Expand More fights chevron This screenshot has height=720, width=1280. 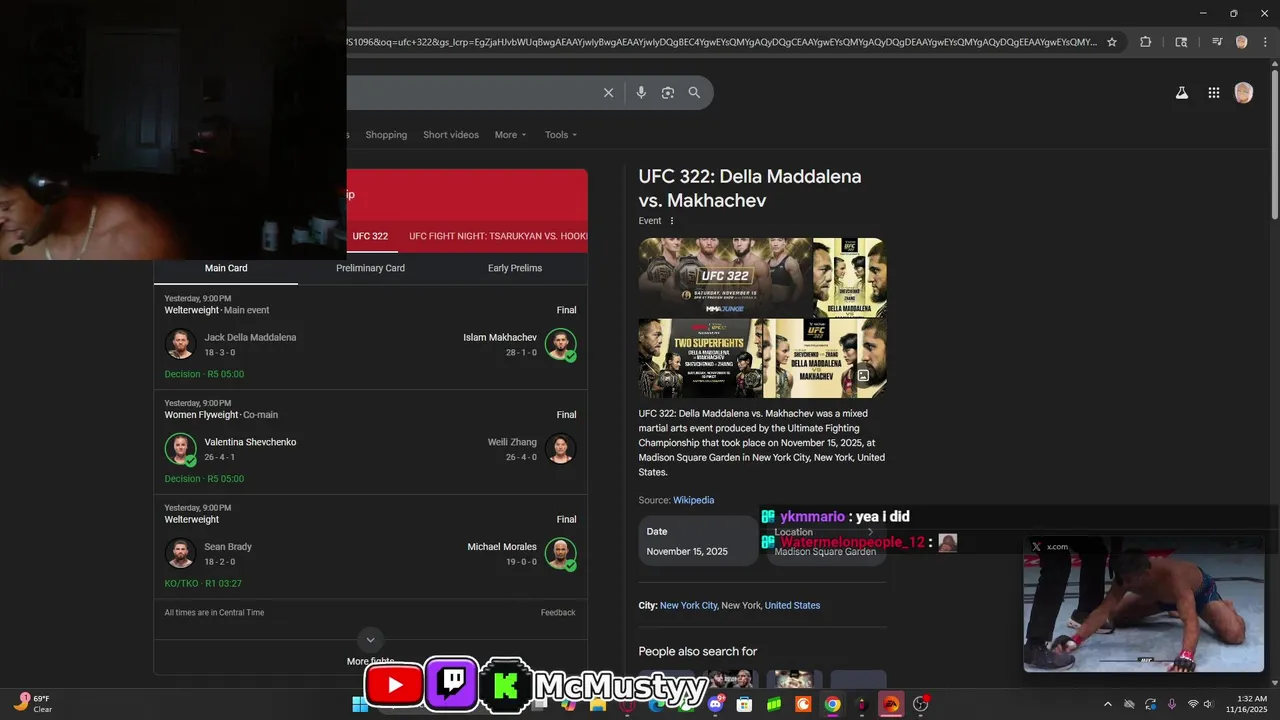370,640
